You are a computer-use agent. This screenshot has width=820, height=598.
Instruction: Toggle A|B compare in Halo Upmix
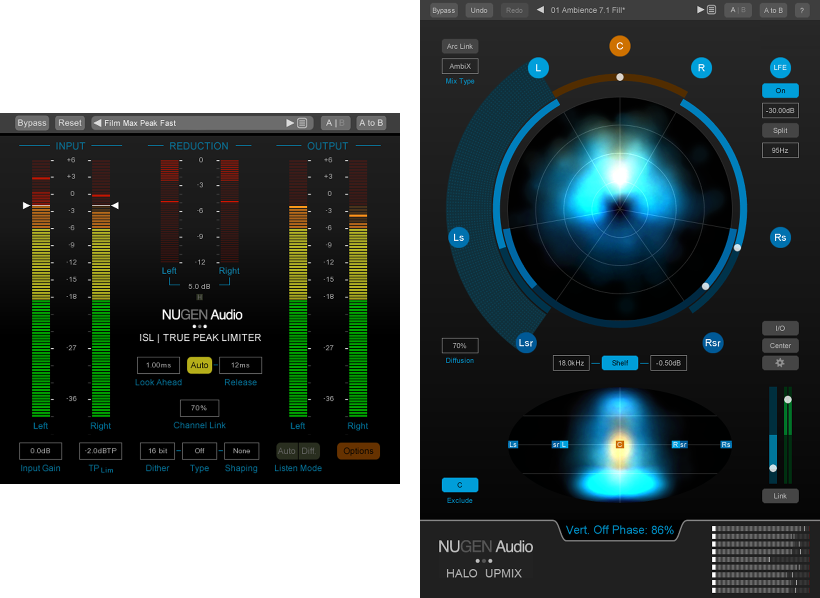pyautogui.click(x=738, y=10)
